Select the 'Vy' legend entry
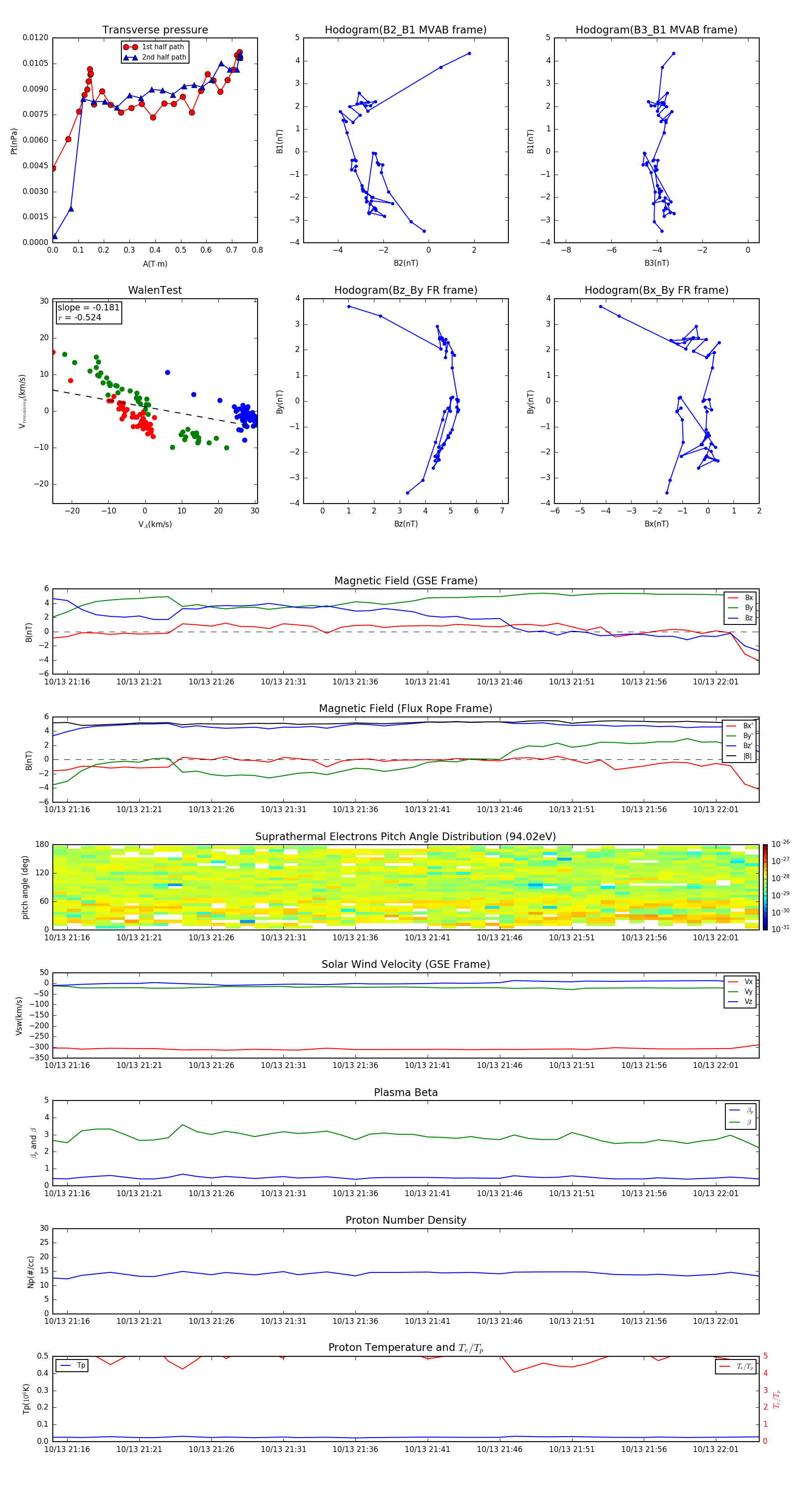The height and width of the screenshot is (1489, 812). pyautogui.click(x=741, y=992)
